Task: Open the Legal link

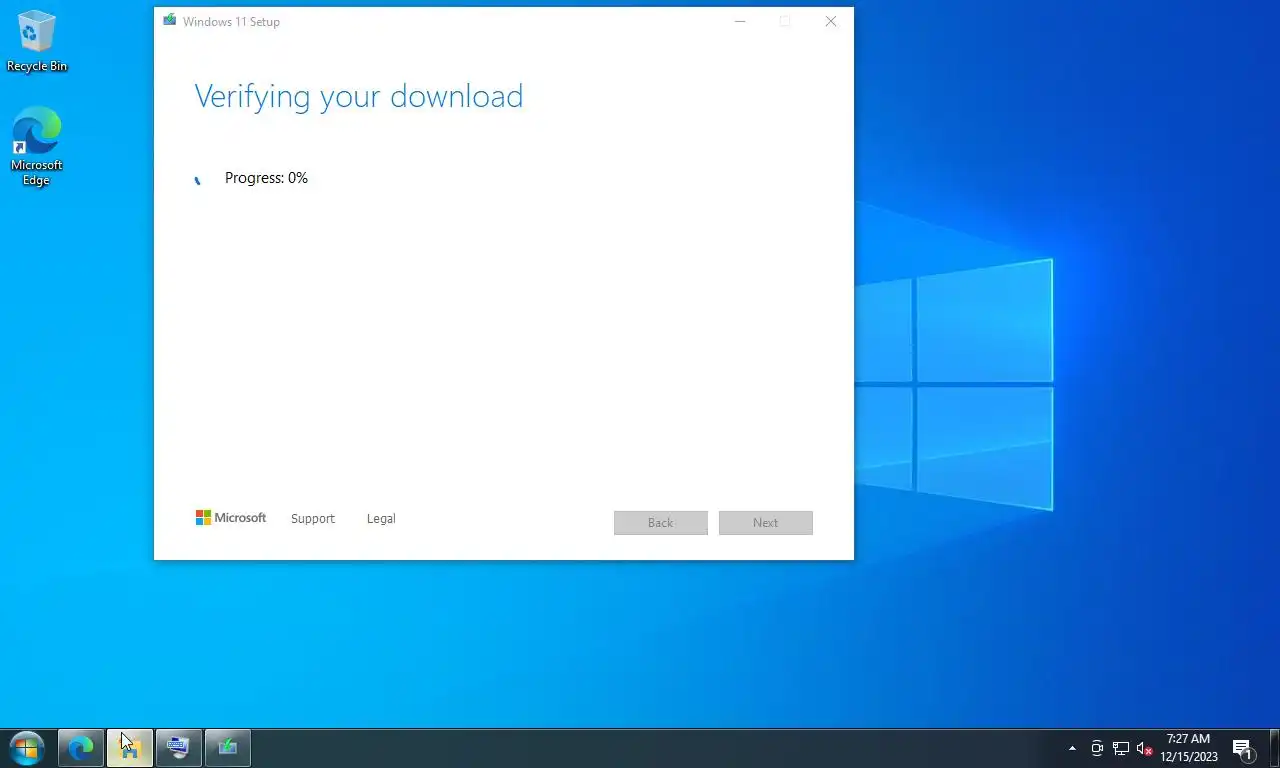Action: [381, 518]
